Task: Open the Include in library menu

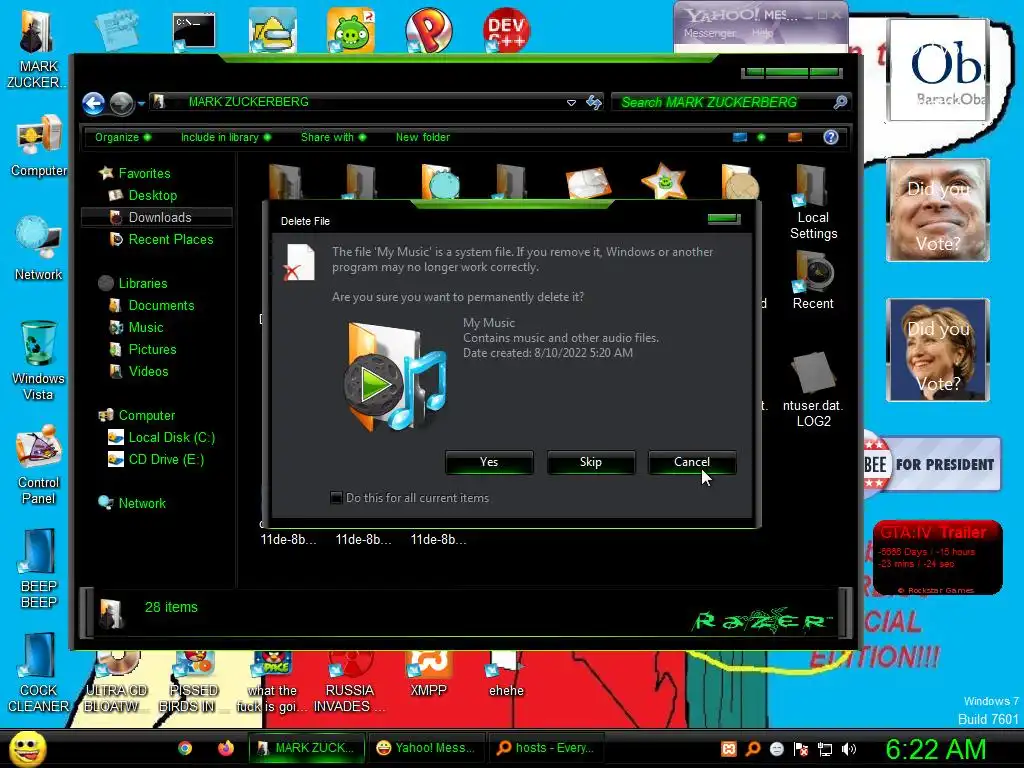Action: [225, 137]
